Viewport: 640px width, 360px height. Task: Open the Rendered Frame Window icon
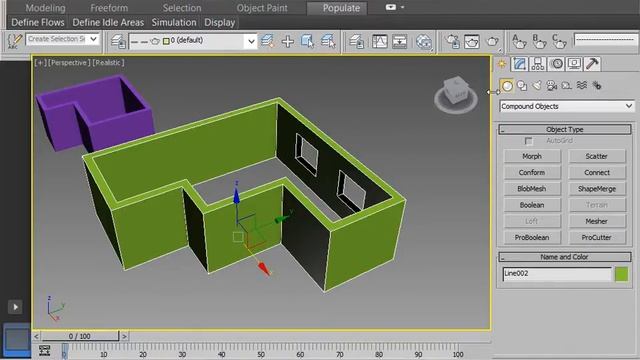(x=472, y=41)
